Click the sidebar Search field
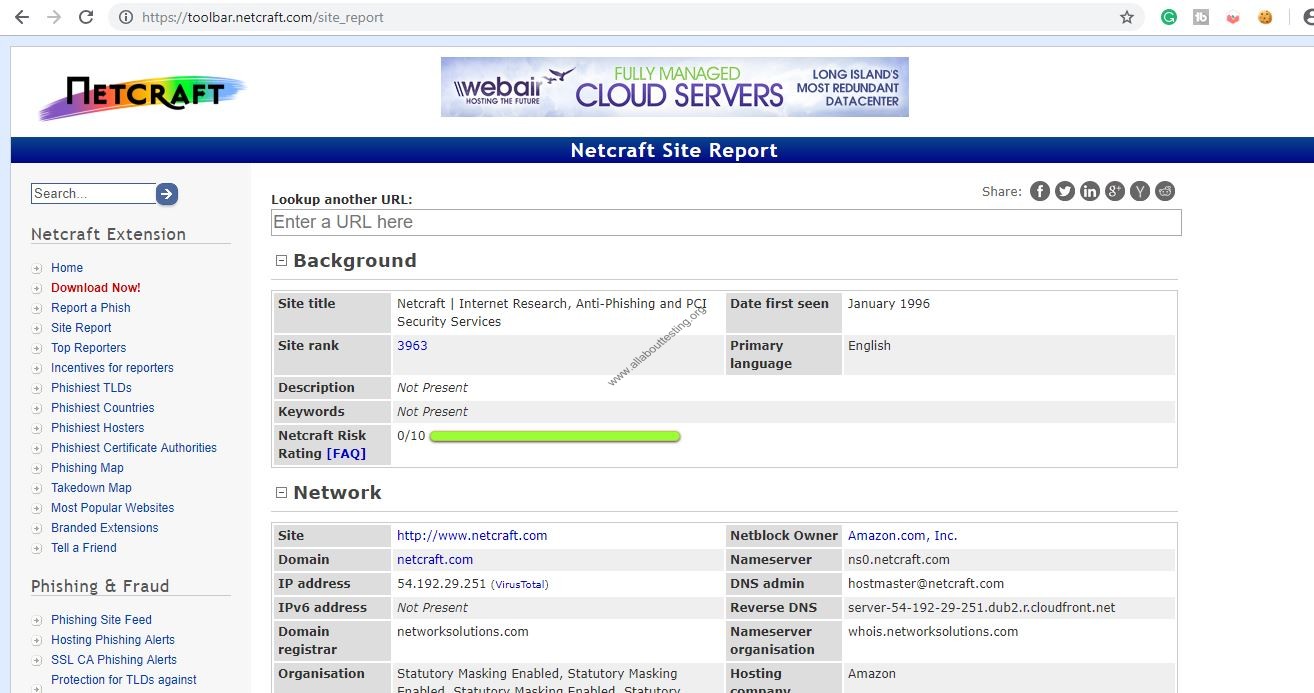This screenshot has height=693, width=1314. 93,194
